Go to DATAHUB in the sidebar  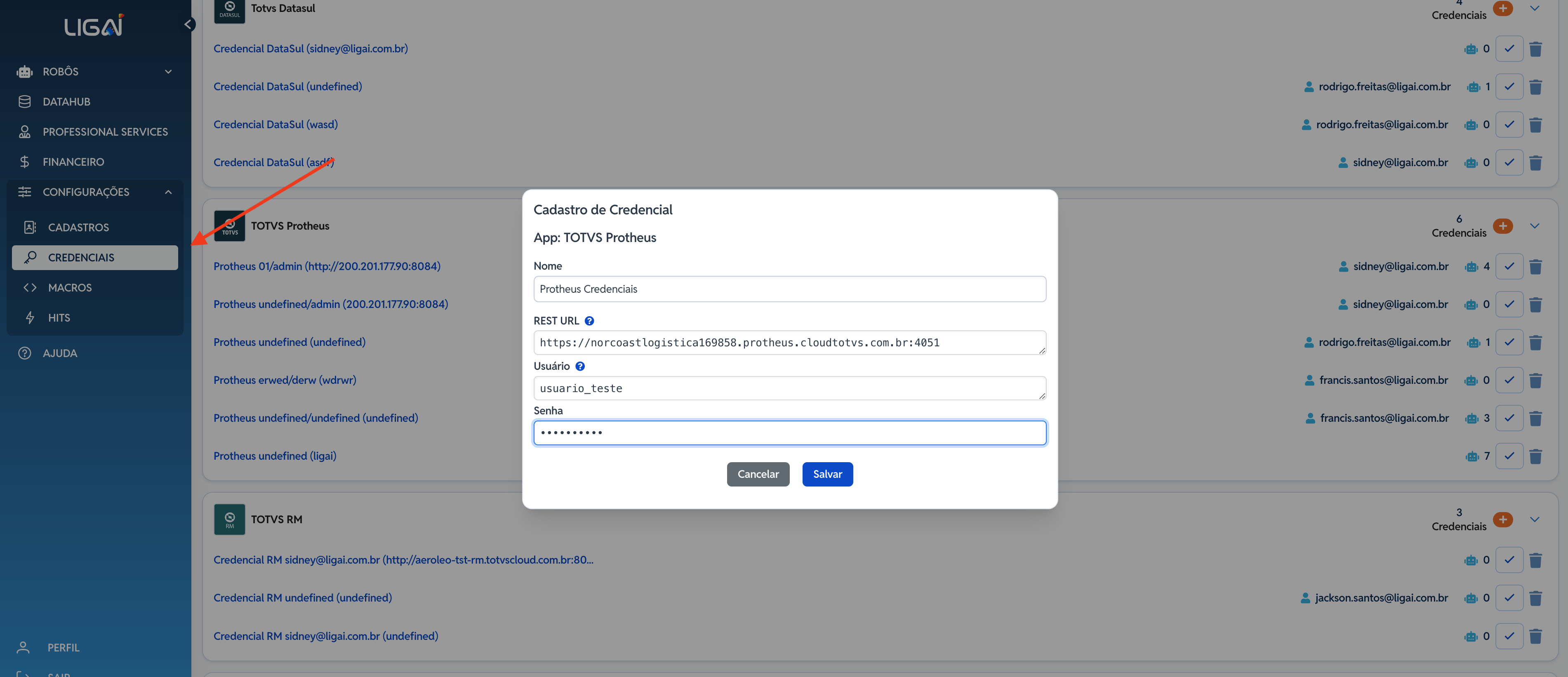pyautogui.click(x=66, y=101)
